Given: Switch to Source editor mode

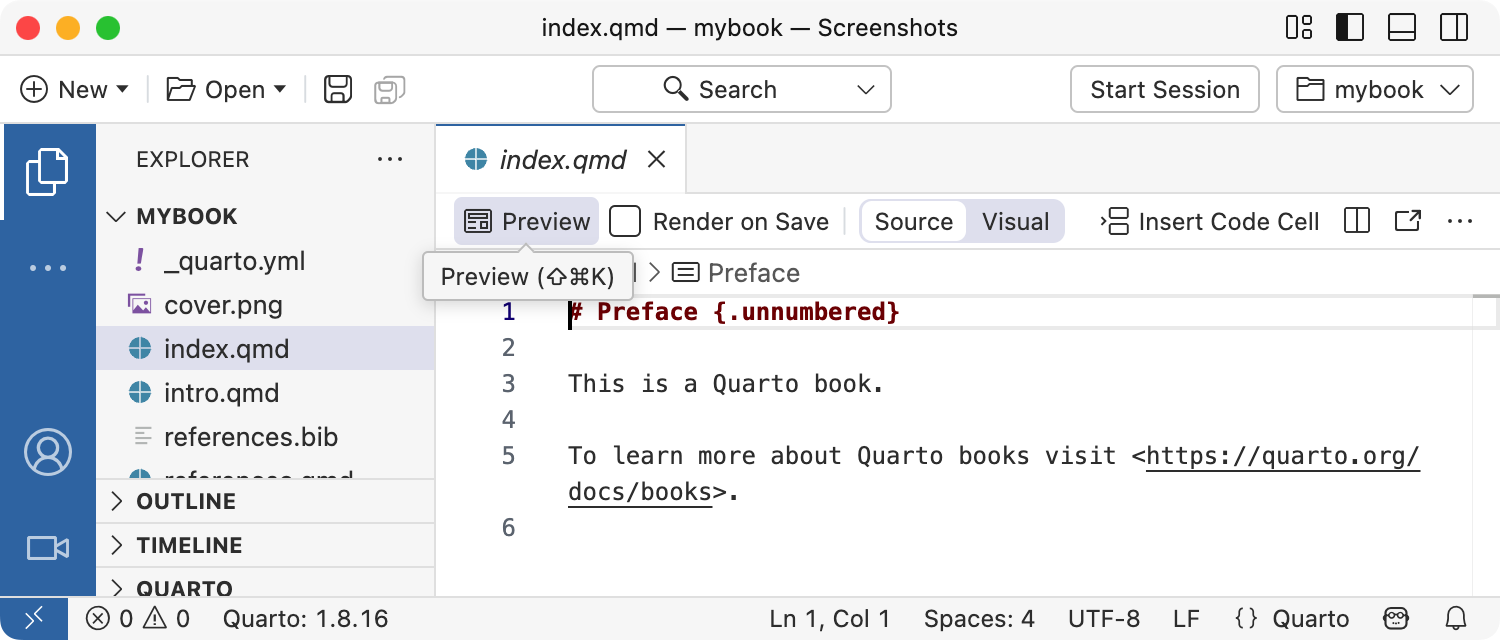Looking at the screenshot, I should click(x=913, y=221).
